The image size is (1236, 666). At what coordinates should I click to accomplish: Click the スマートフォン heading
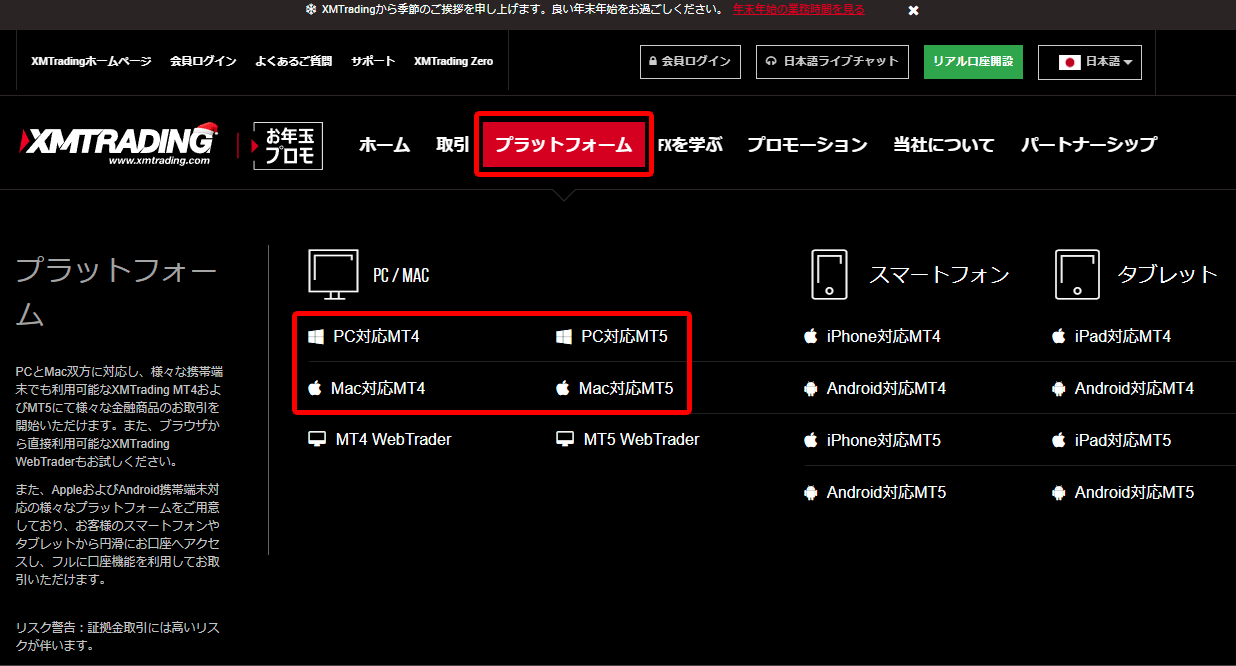pos(939,274)
